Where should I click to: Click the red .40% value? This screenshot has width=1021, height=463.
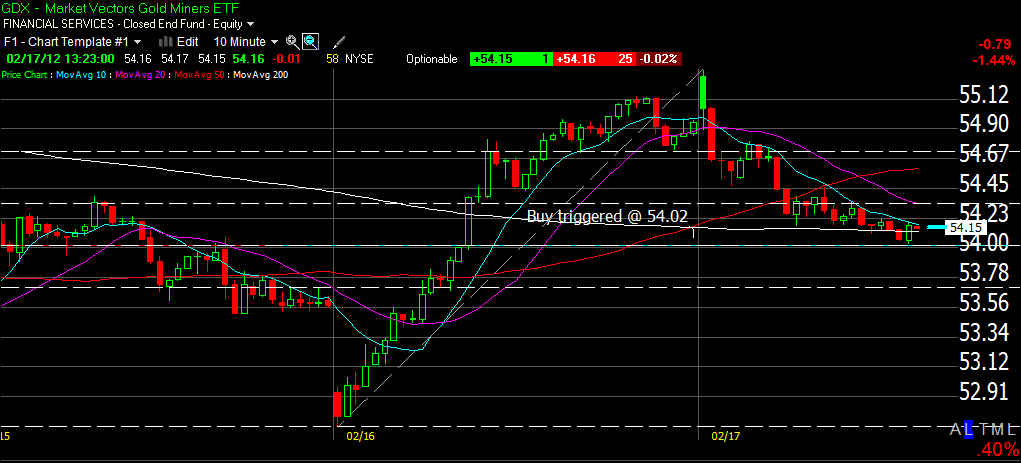tap(996, 449)
